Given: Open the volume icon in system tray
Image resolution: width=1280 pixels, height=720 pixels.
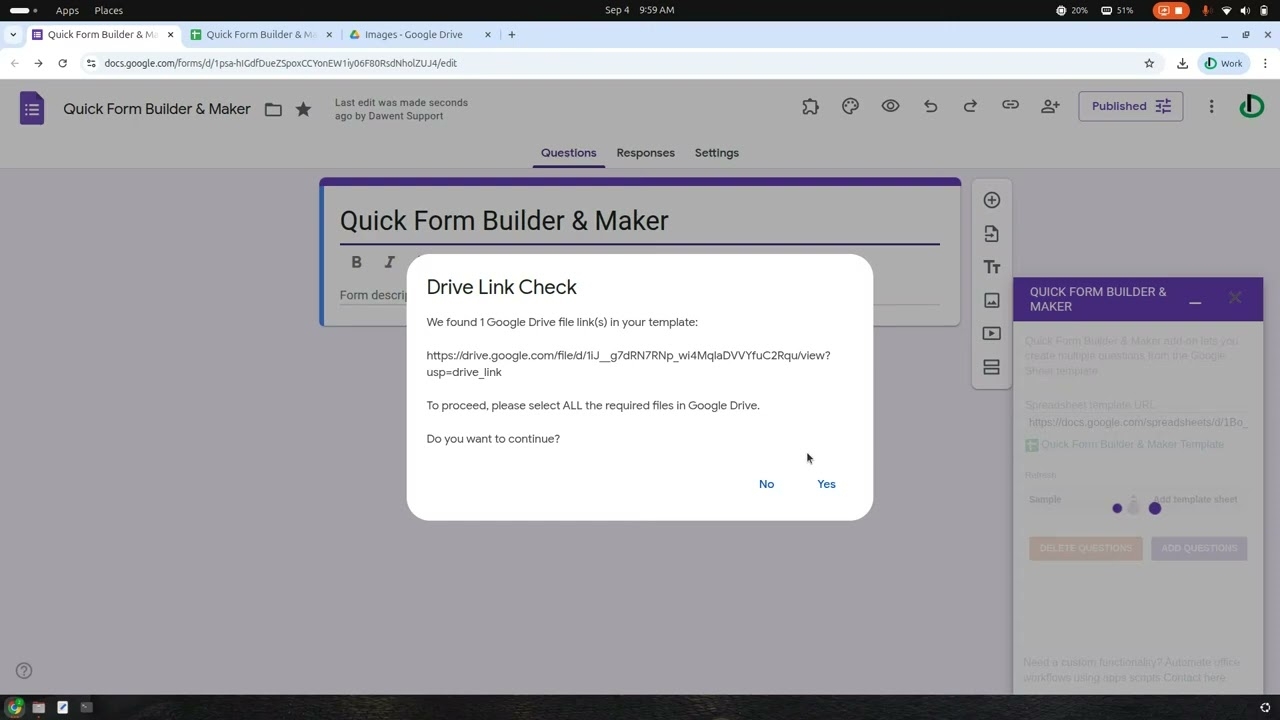Looking at the screenshot, I should 1245,10.
